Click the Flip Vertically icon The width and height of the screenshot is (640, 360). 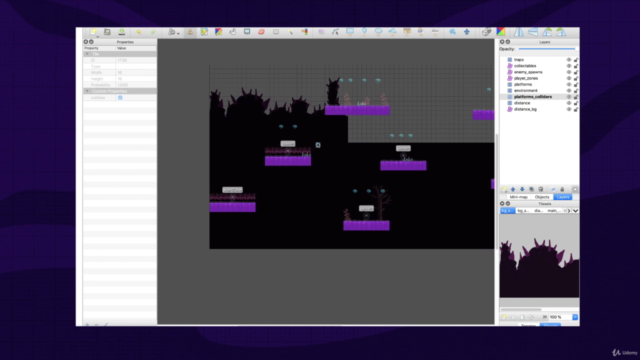coord(533,32)
